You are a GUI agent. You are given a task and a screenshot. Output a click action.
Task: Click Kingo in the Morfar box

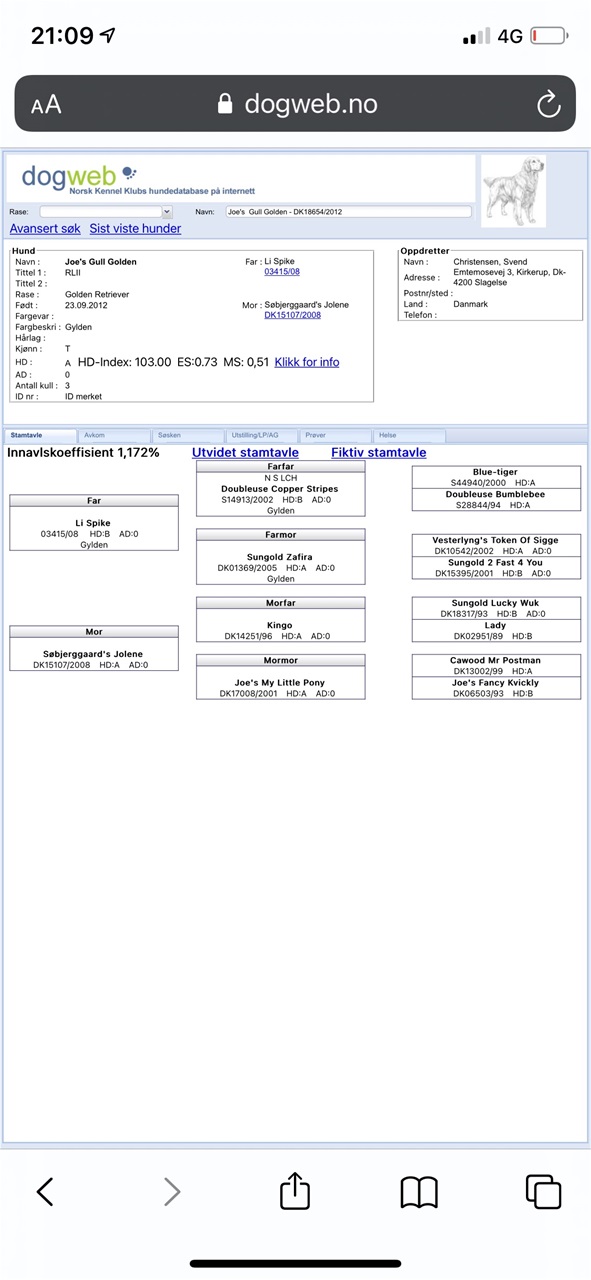[280, 625]
